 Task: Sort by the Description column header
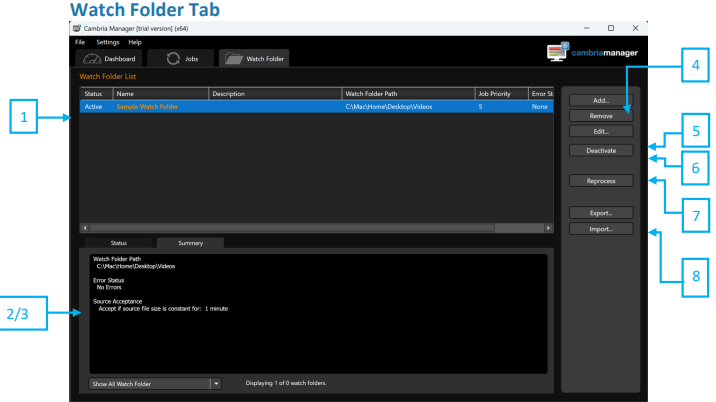coord(275,94)
